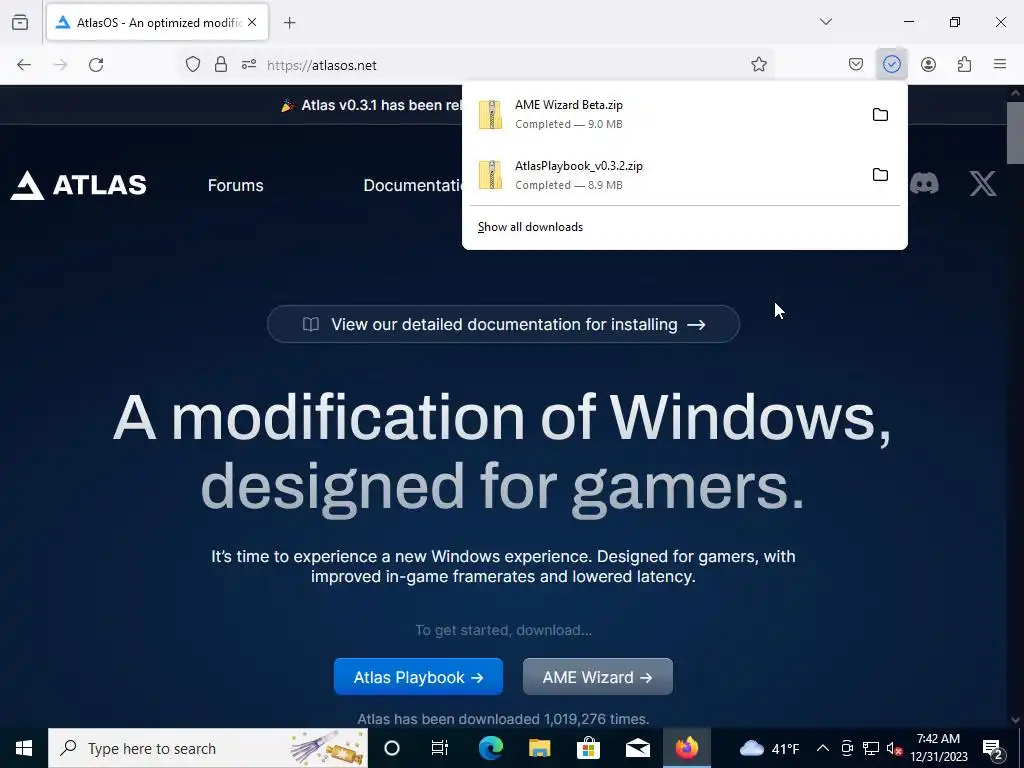Open muted volume tray icon
Screen dimensions: 1024x768
[894, 748]
